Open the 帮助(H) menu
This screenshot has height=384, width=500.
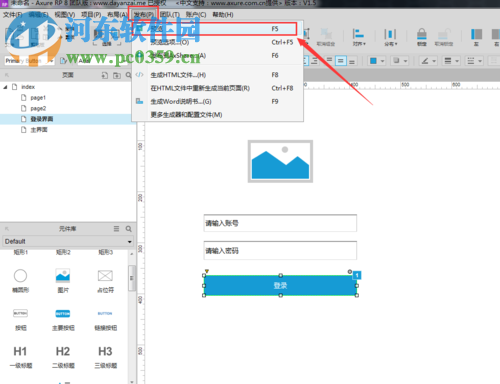223,15
